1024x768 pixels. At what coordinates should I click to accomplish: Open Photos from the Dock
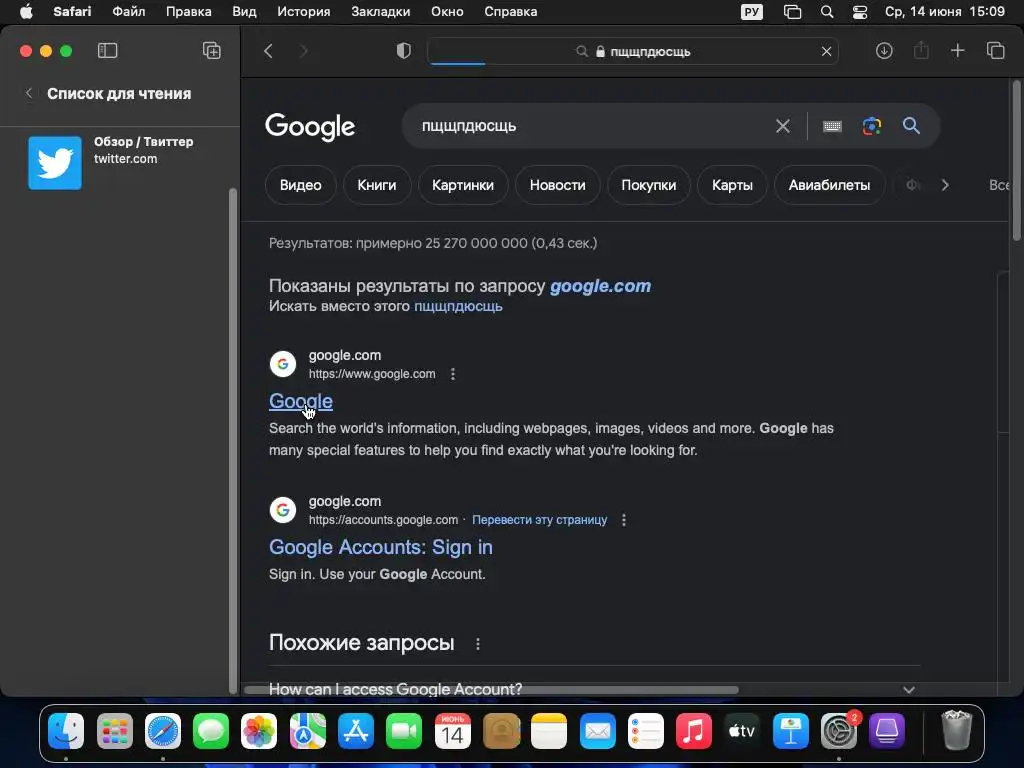click(259, 731)
